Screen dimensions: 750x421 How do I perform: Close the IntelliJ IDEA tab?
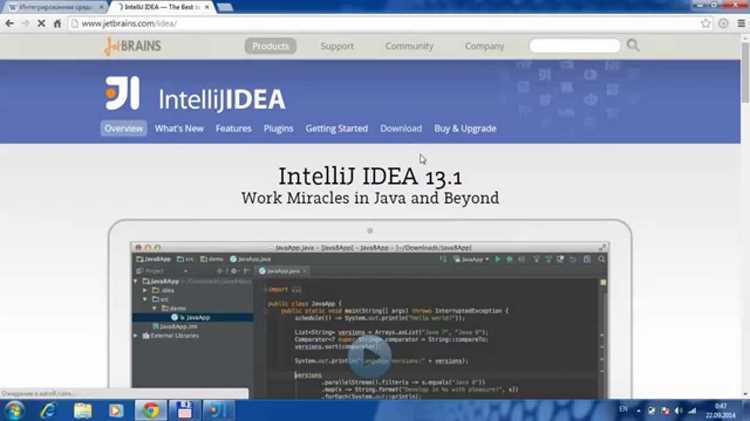pos(207,7)
